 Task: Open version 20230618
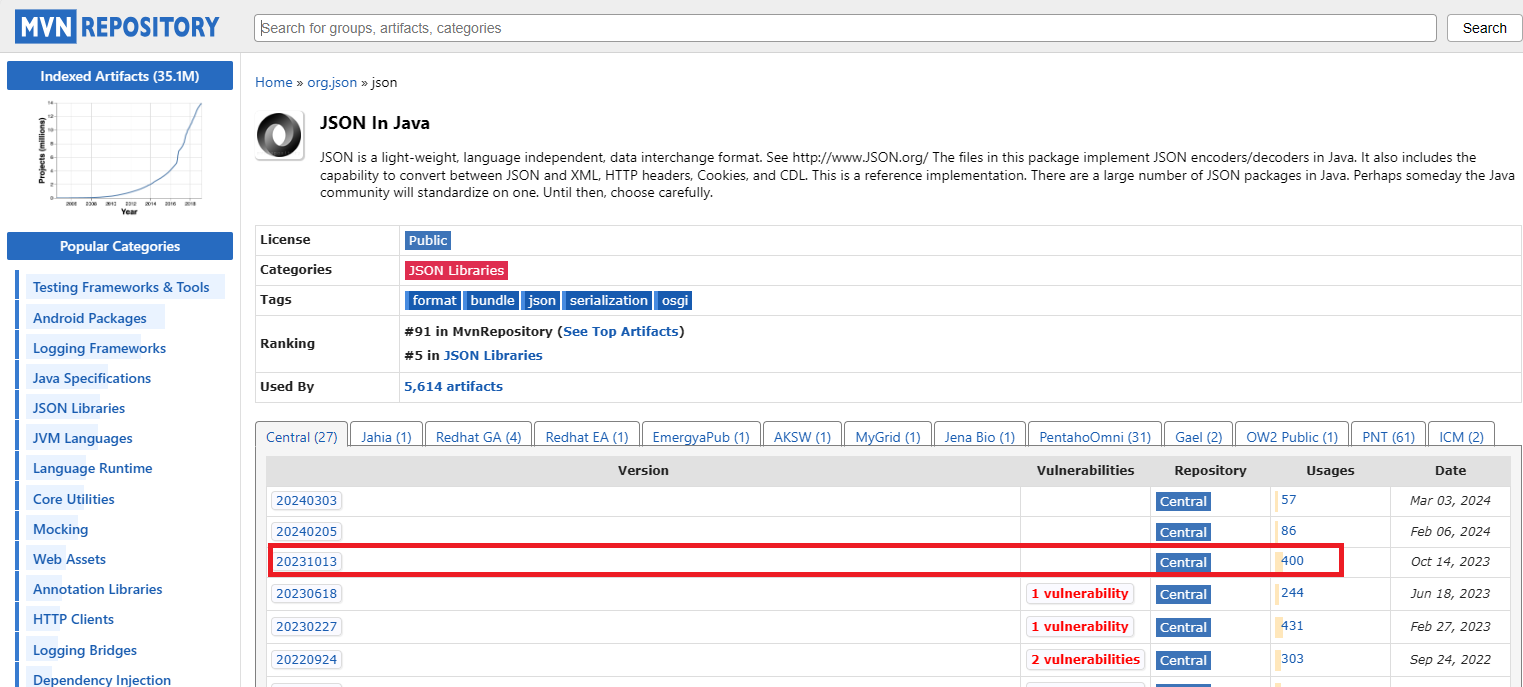(306, 594)
